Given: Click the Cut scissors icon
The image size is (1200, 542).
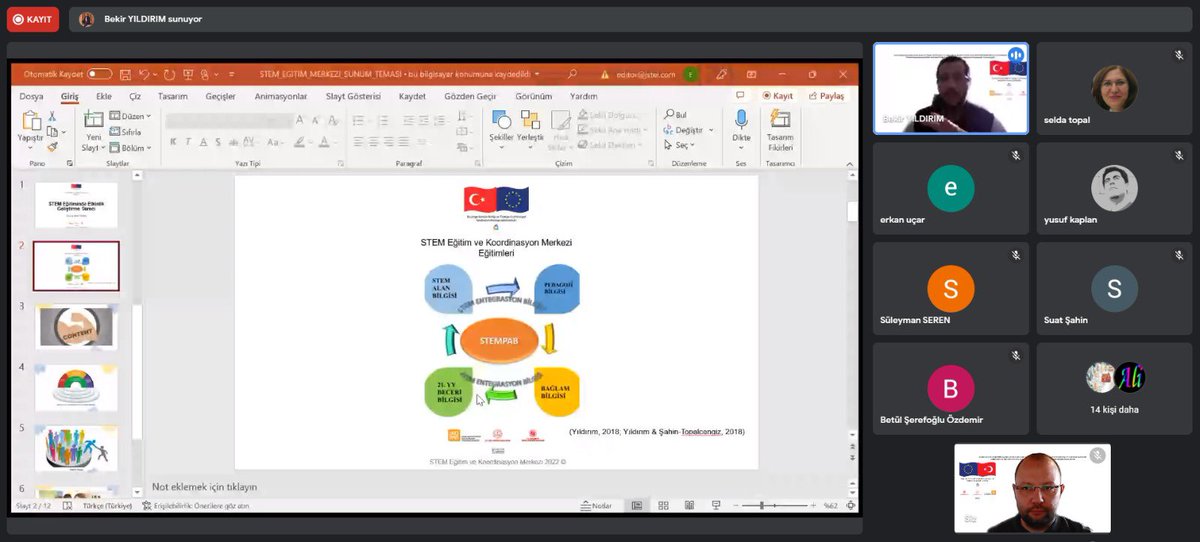Looking at the screenshot, I should pos(52,116).
